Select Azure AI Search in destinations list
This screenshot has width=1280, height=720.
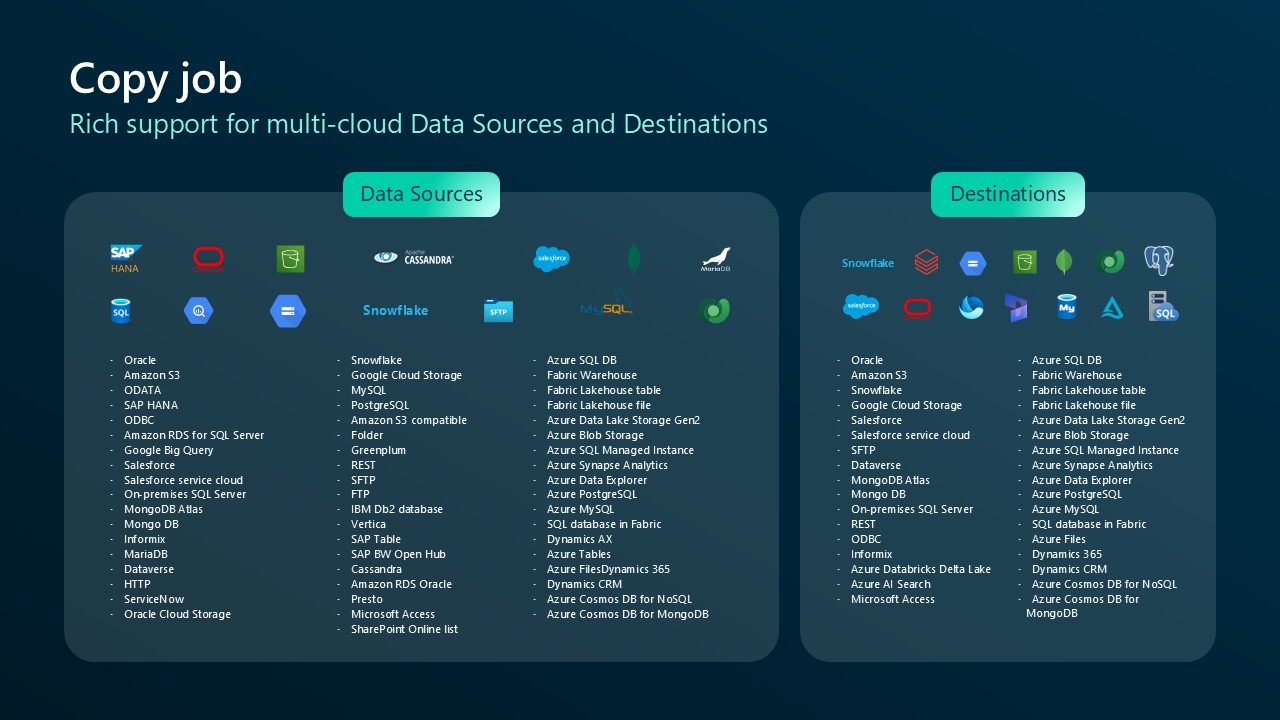pyautogui.click(x=890, y=584)
